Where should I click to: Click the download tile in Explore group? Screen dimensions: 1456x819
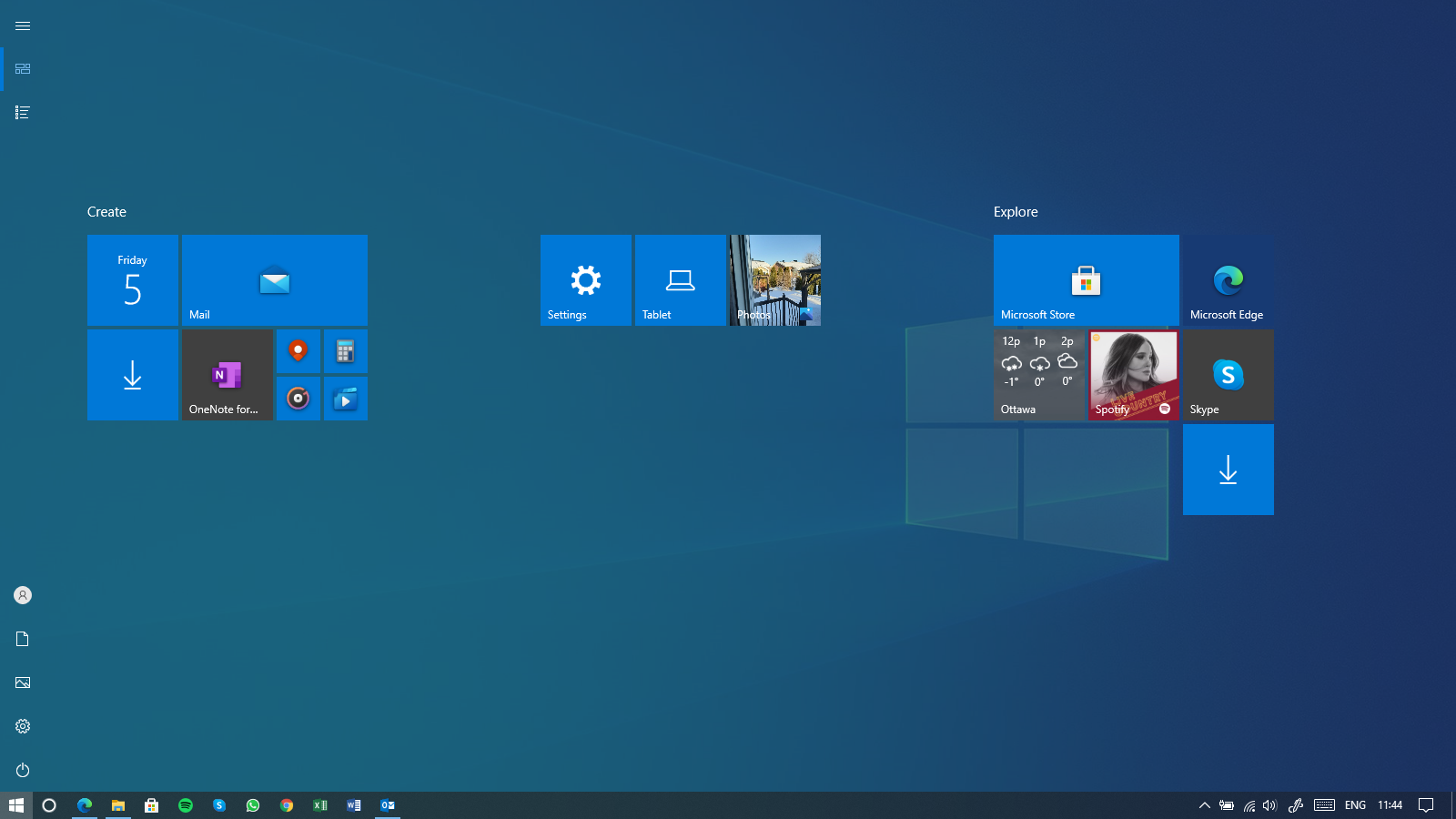1228,470
